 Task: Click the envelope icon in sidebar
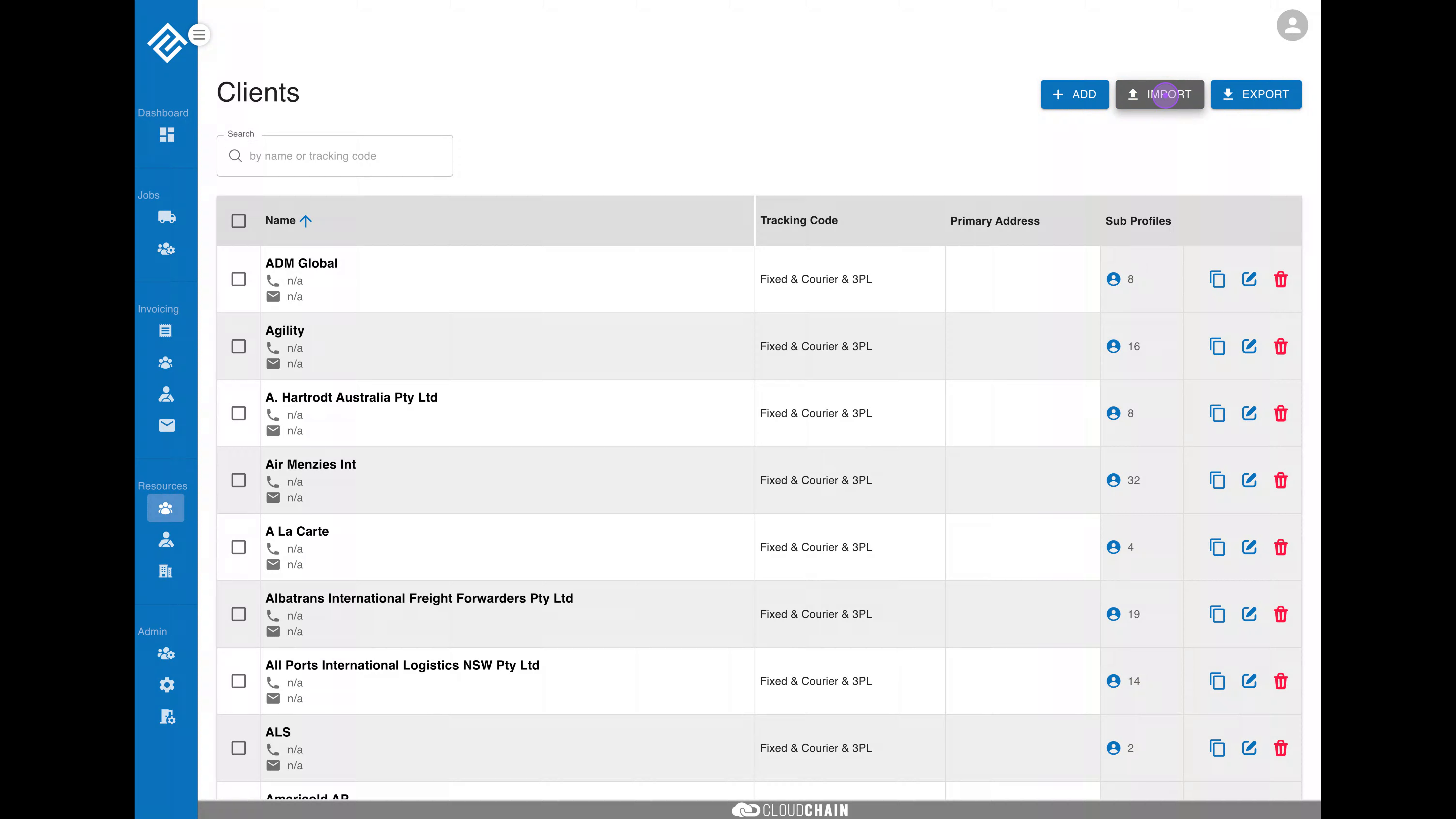[x=166, y=425]
